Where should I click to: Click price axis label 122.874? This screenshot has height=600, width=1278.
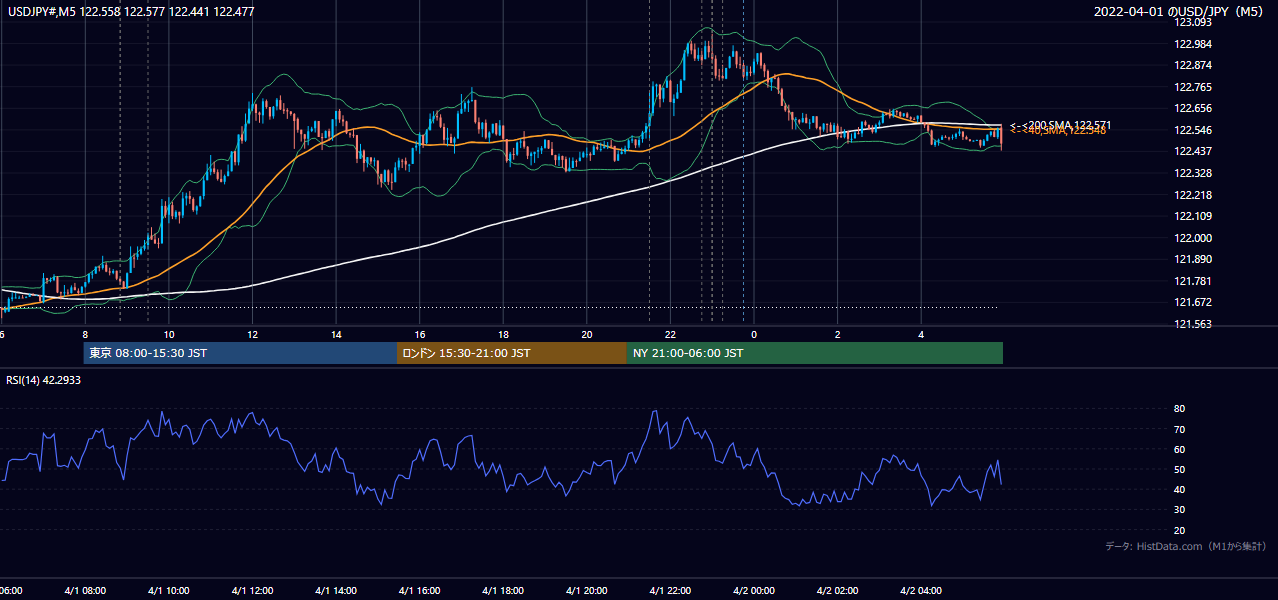point(1193,66)
